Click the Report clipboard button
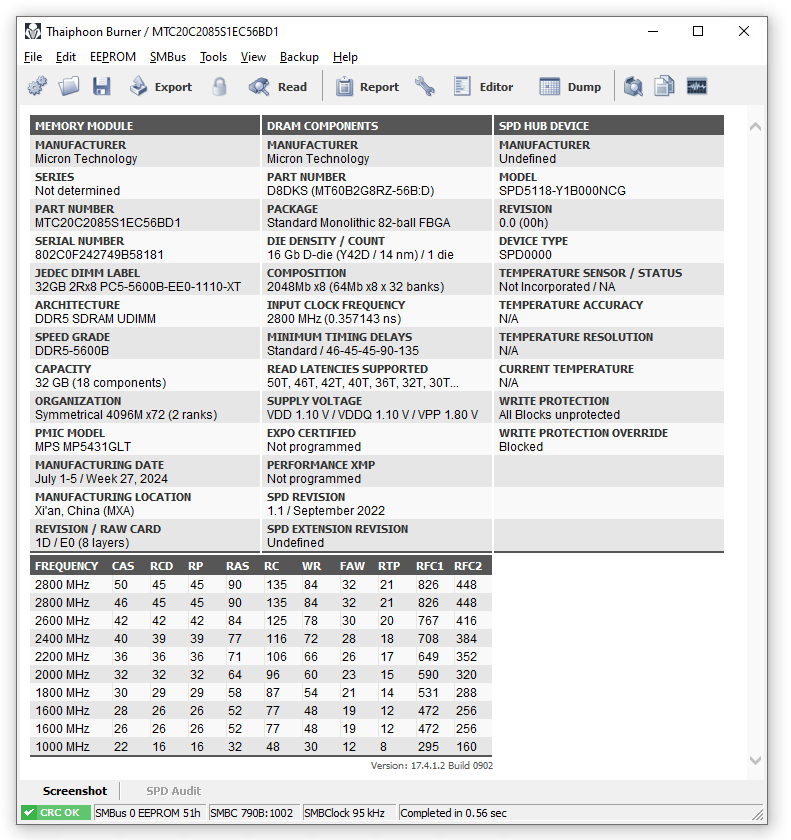Screen dimensions: 791x840 tap(367, 86)
